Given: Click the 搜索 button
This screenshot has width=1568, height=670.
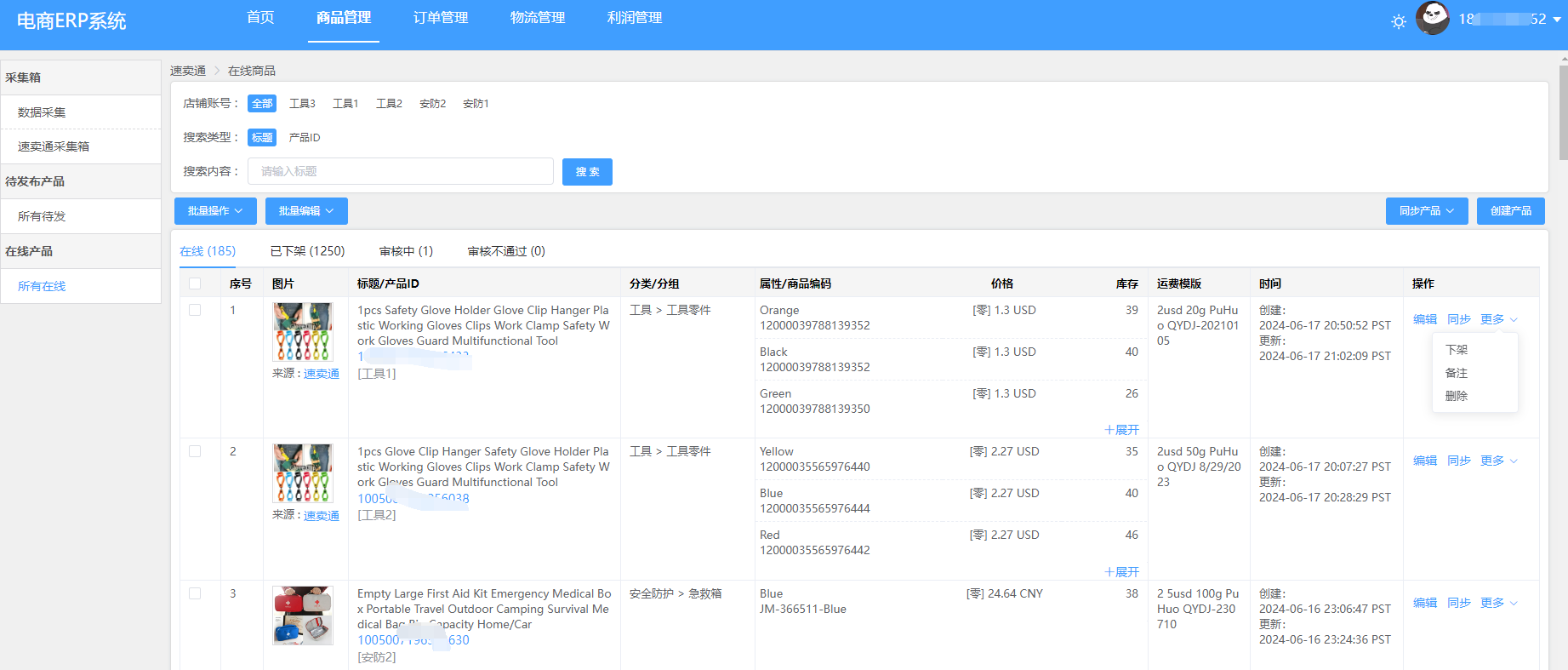Looking at the screenshot, I should (587, 172).
